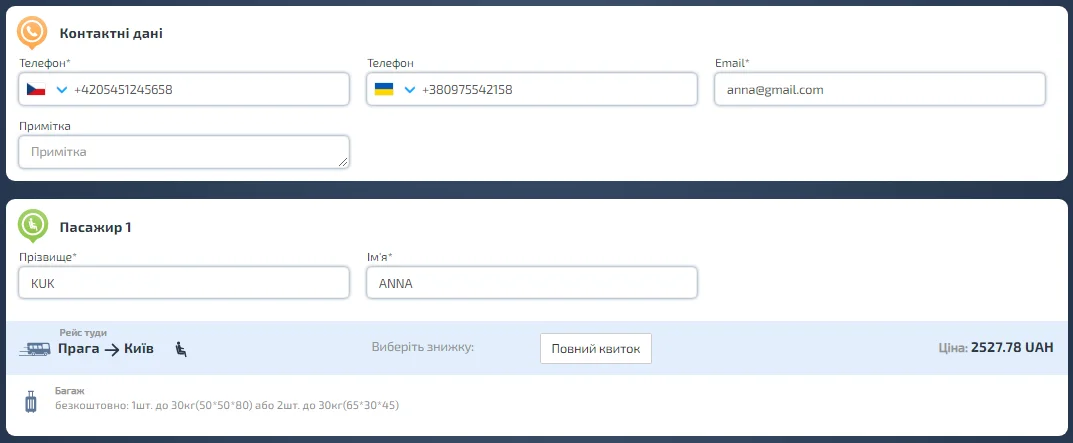The height and width of the screenshot is (443, 1073).
Task: Click the second phone field +380975542158
Action: 550,90
